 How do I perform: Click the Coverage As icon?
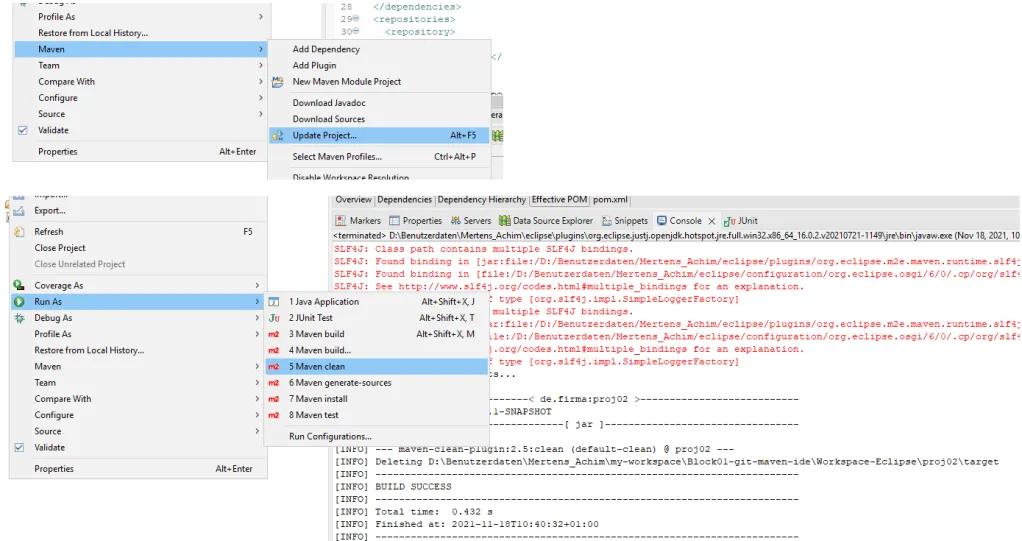coord(19,285)
